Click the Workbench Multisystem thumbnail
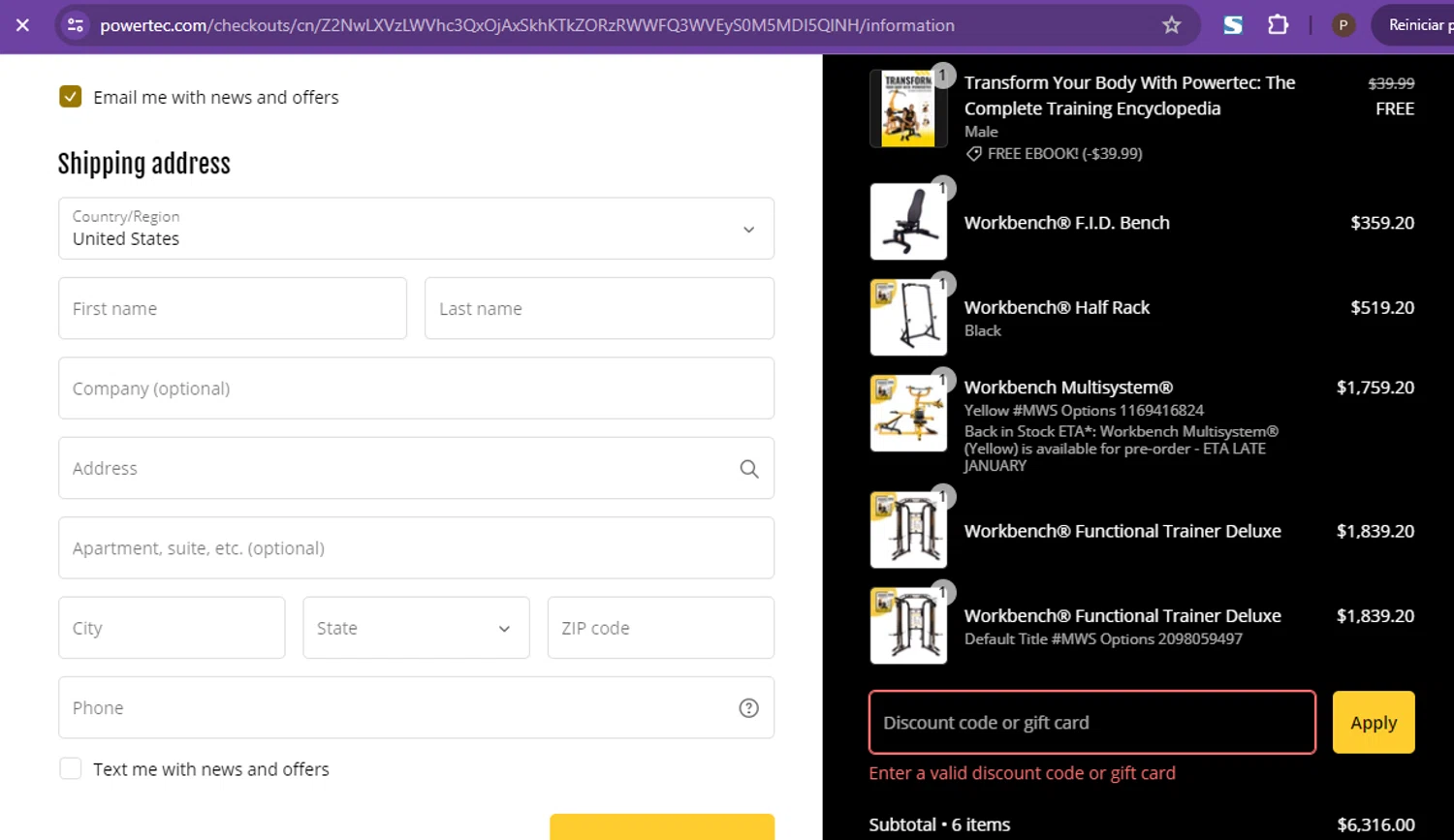Viewport: 1454px width, 840px height. point(908,414)
